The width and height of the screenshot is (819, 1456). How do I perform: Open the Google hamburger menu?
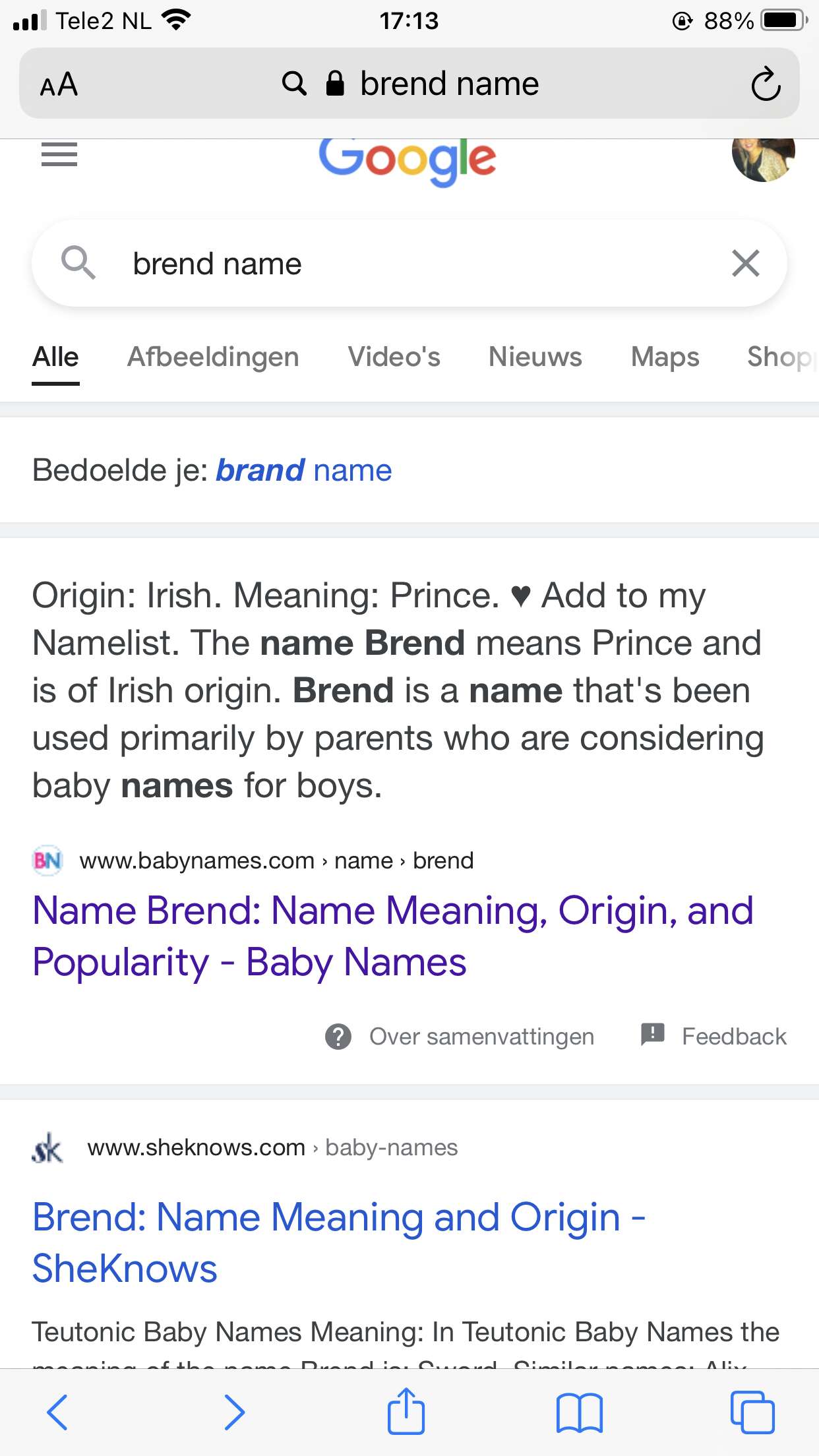coord(59,154)
